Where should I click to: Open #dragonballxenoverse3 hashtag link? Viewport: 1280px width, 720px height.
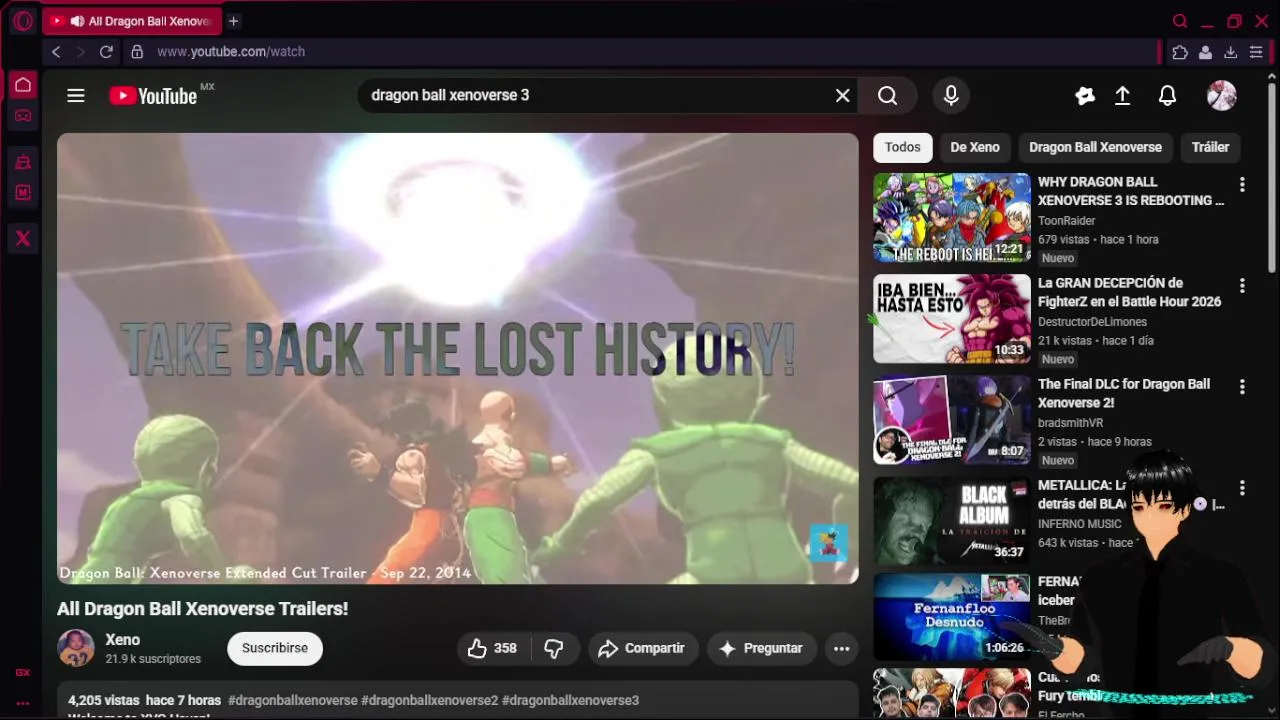[x=570, y=700]
